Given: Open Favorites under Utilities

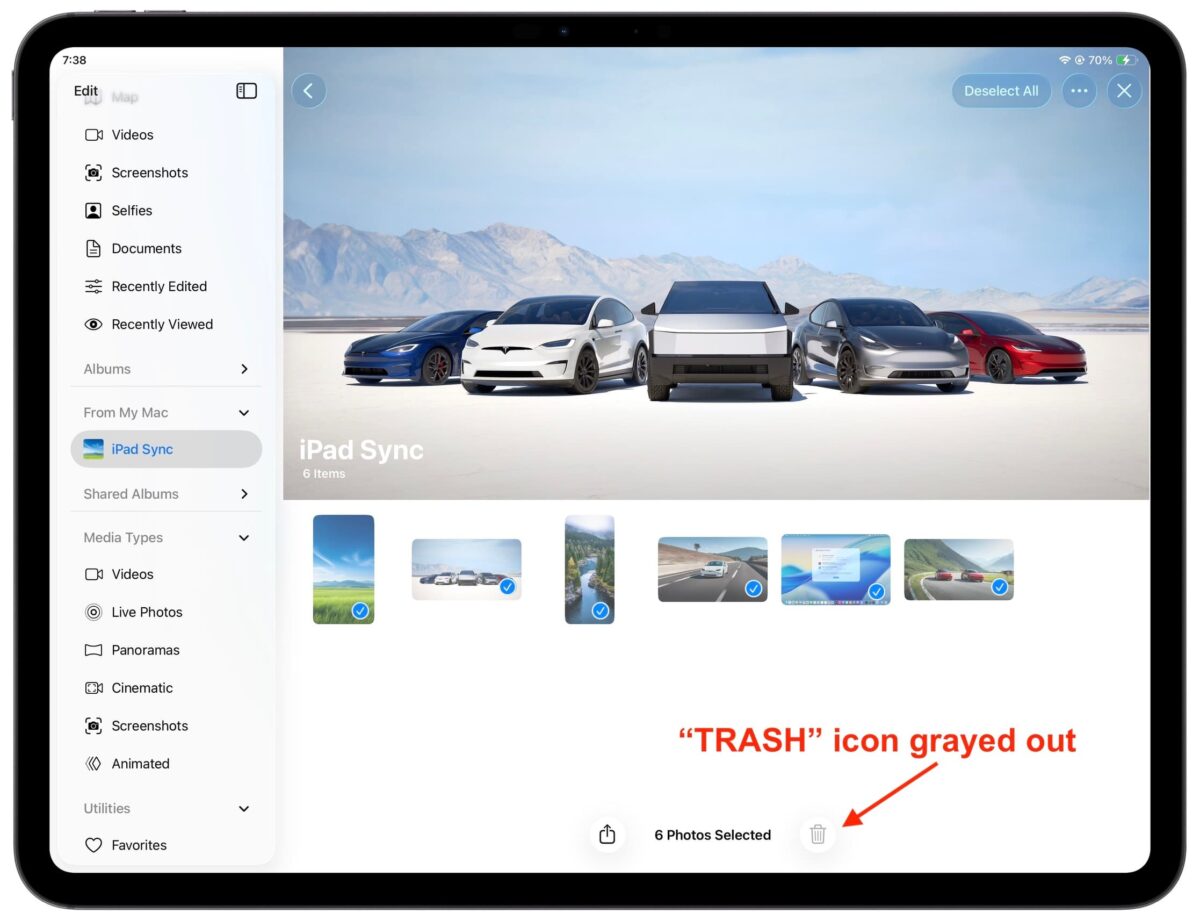Looking at the screenshot, I should [166, 846].
